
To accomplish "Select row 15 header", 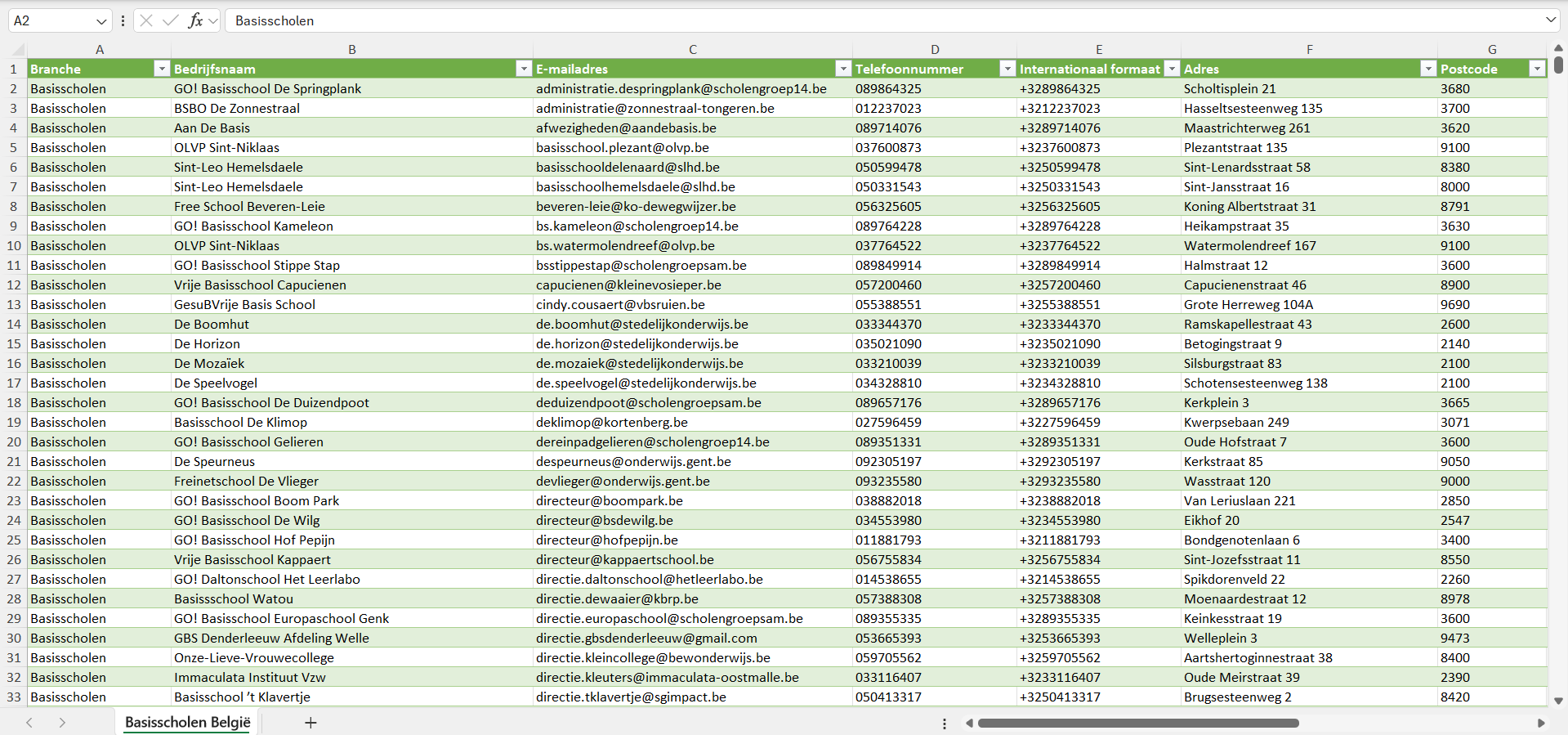I will (14, 344).
